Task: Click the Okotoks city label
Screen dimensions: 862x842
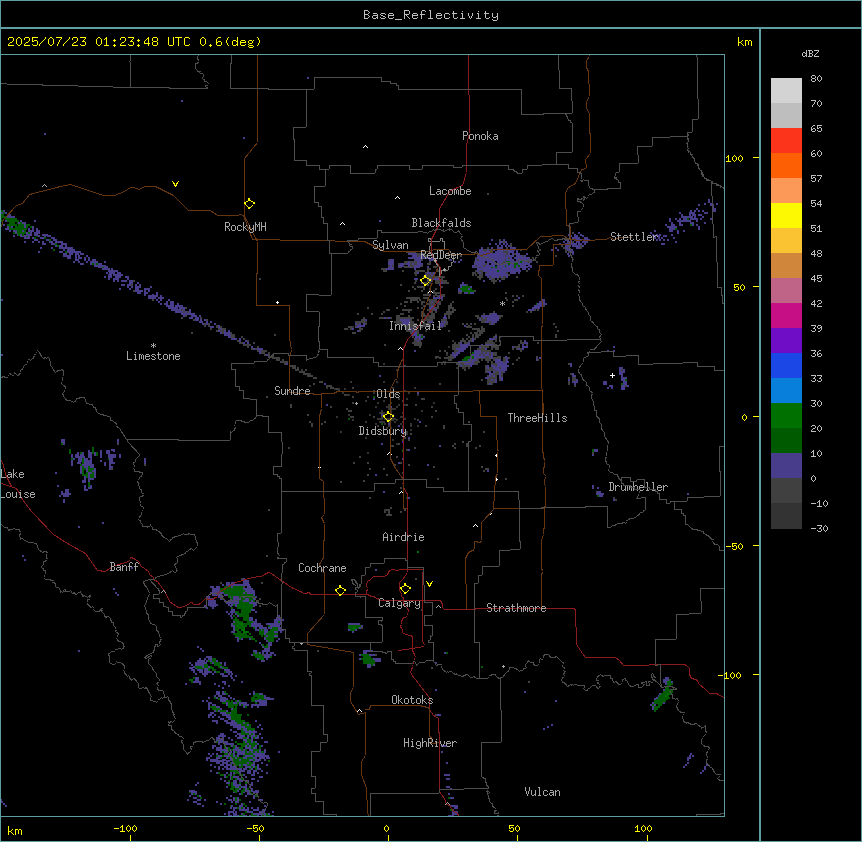Action: 412,700
